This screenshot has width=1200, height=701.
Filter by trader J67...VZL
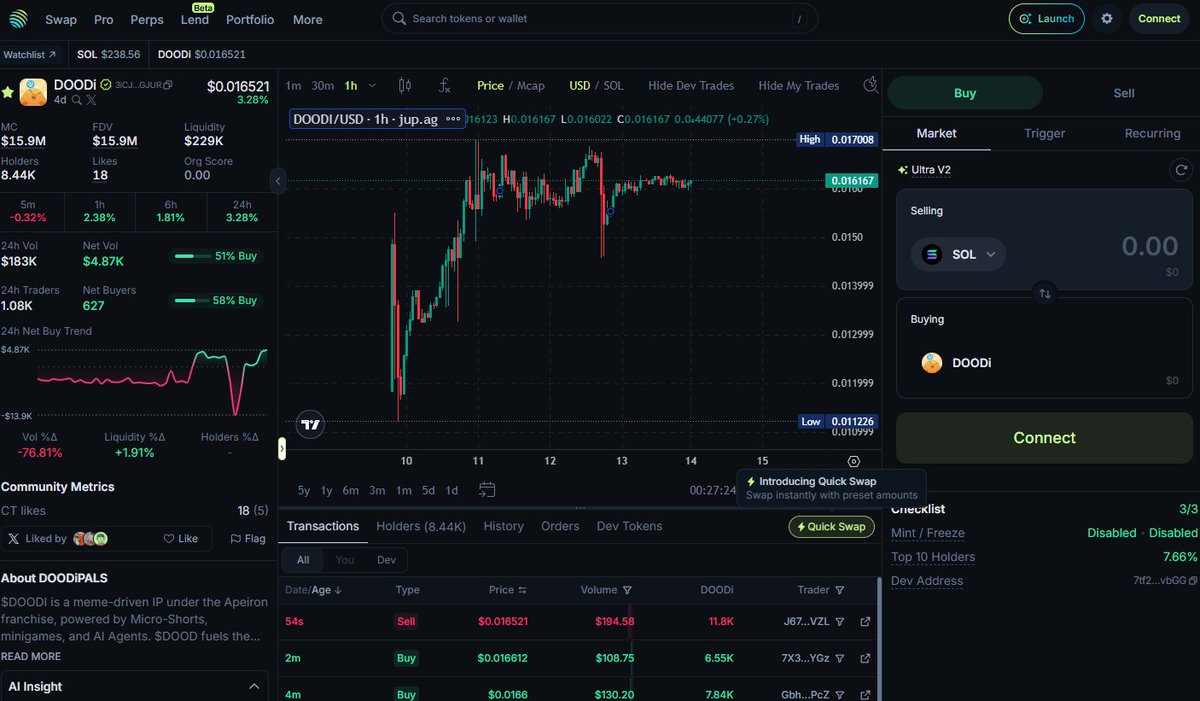840,622
